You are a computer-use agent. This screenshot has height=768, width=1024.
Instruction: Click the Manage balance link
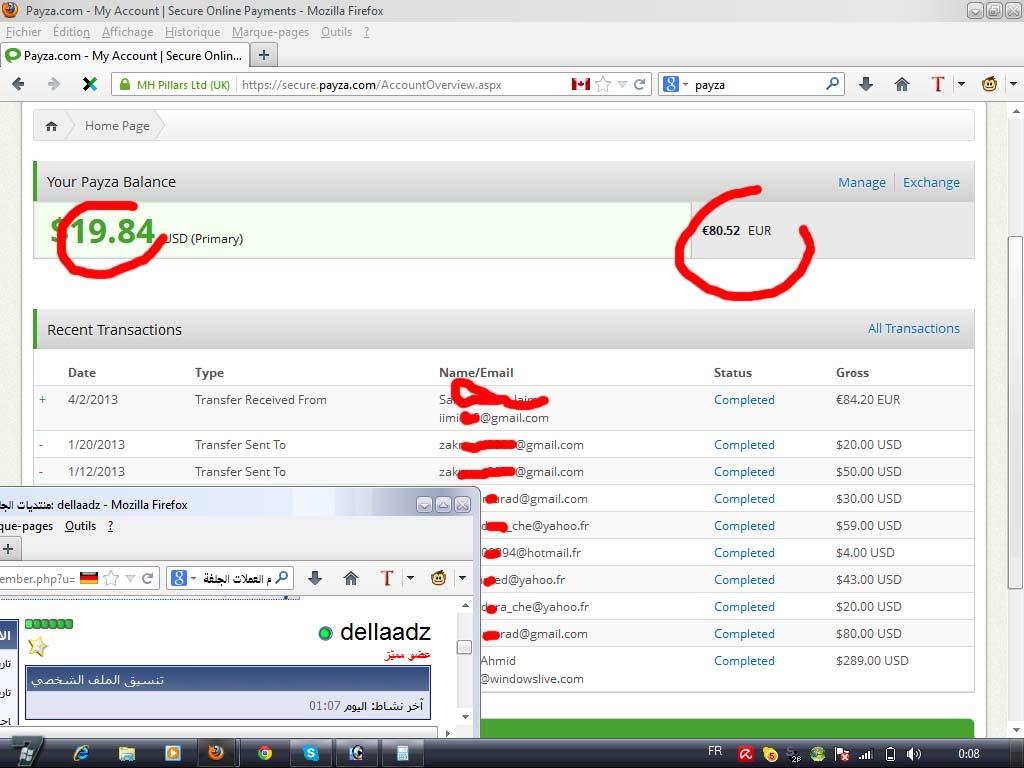tap(862, 182)
